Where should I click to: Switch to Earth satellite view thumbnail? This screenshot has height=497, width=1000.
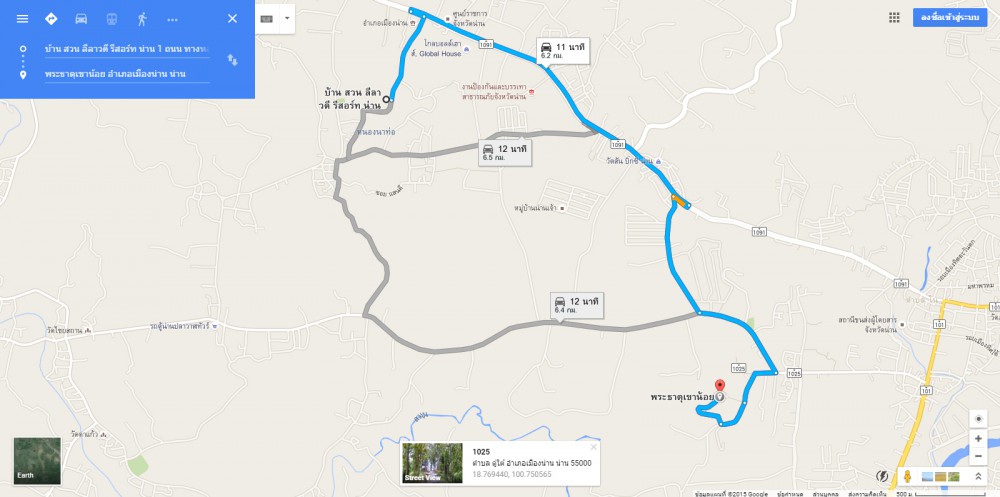coord(38,461)
